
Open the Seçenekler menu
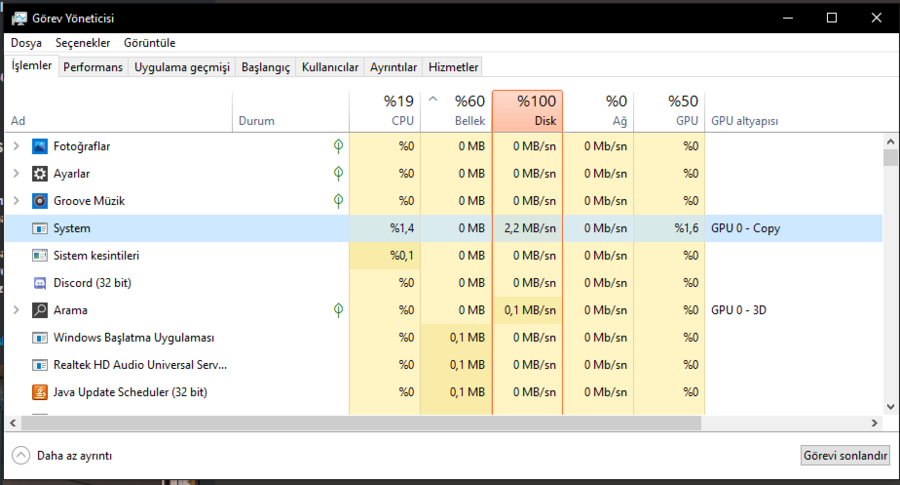point(83,43)
